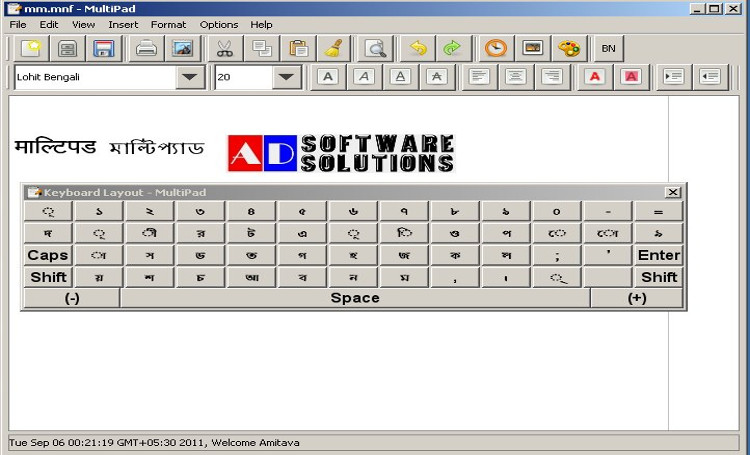Pick font color with red A
Screen dimensions: 750x455
click(595, 77)
